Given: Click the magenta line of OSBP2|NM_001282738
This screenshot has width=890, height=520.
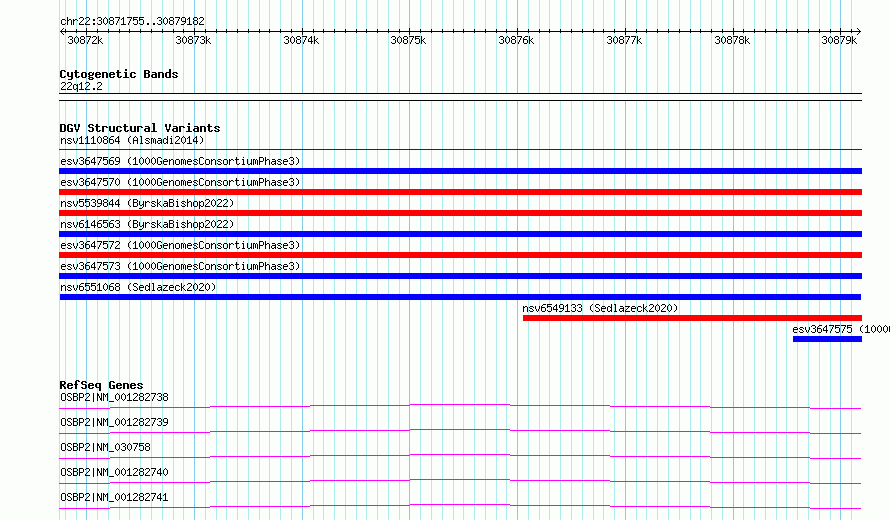Looking at the screenshot, I should [460, 406].
